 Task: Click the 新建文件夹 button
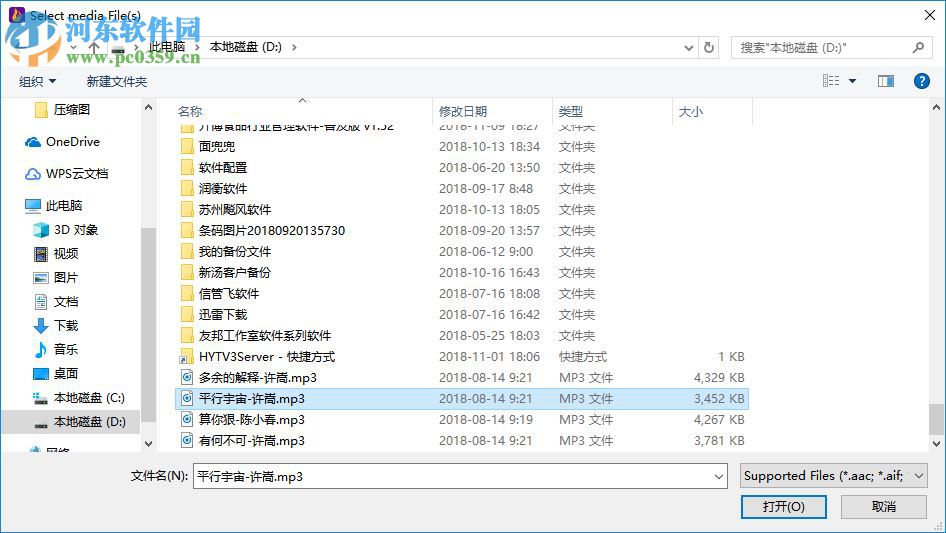(x=116, y=81)
